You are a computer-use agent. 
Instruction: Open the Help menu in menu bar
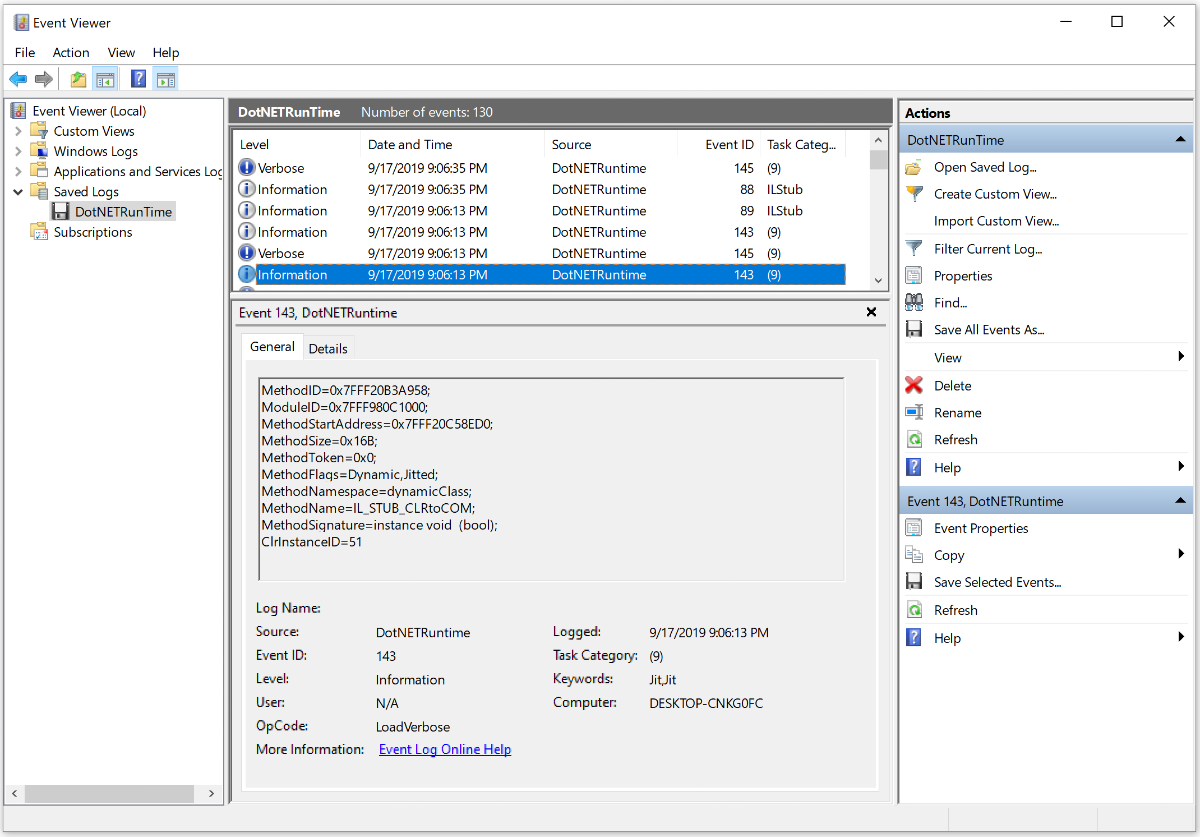tap(166, 52)
